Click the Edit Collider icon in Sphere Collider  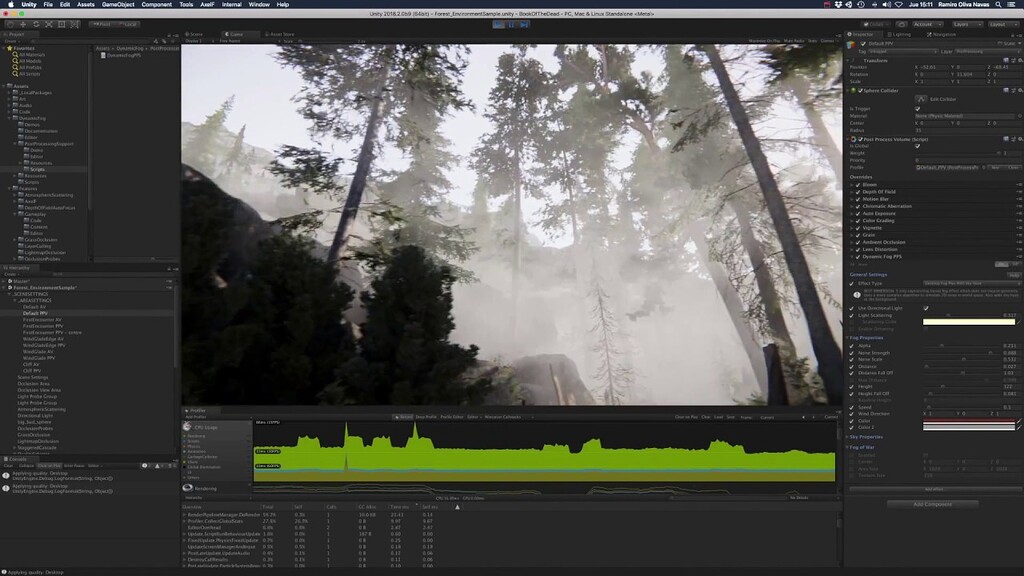coord(921,99)
